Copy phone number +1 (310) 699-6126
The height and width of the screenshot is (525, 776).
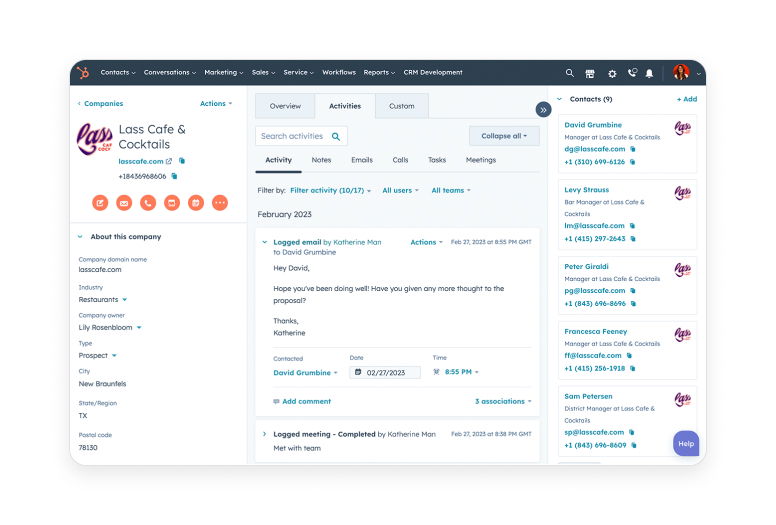(632, 162)
